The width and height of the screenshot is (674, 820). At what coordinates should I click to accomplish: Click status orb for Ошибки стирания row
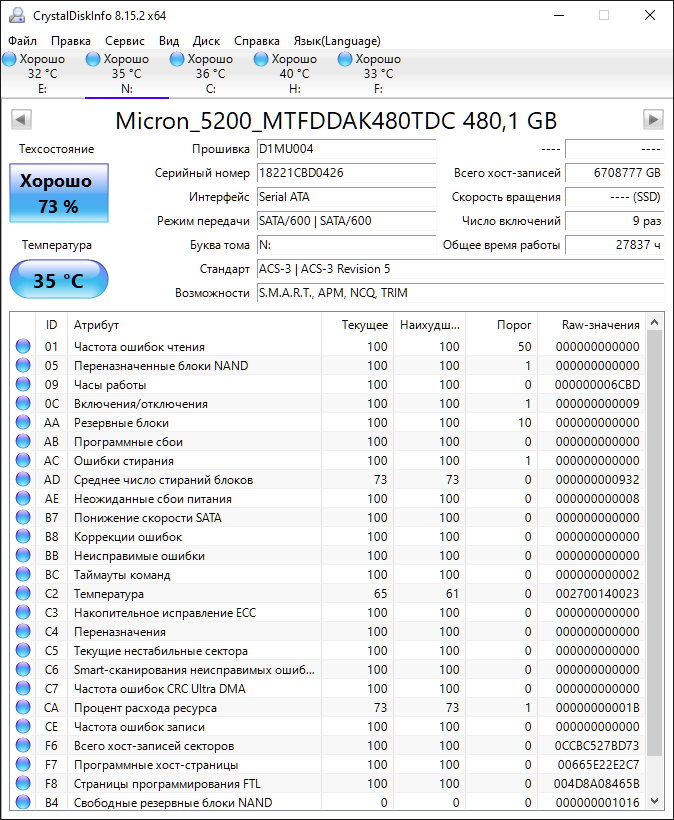23,460
